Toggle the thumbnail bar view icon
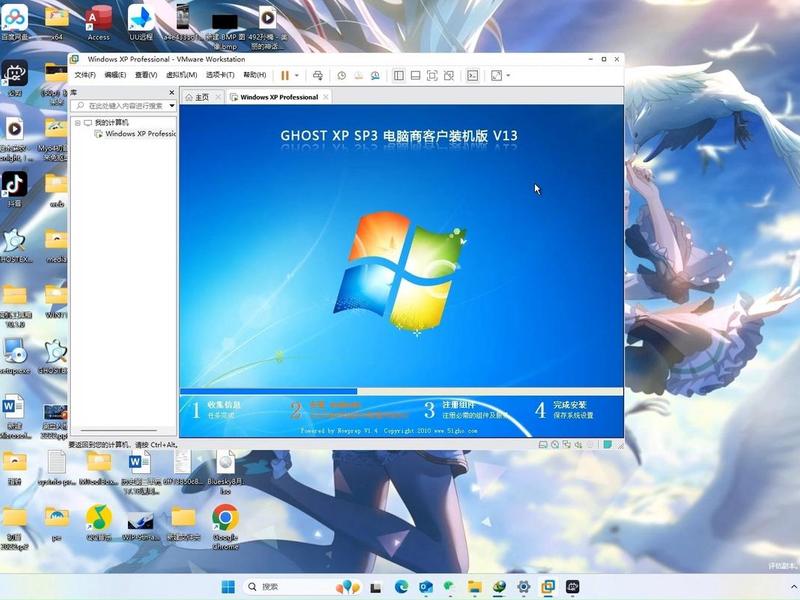 coord(415,76)
